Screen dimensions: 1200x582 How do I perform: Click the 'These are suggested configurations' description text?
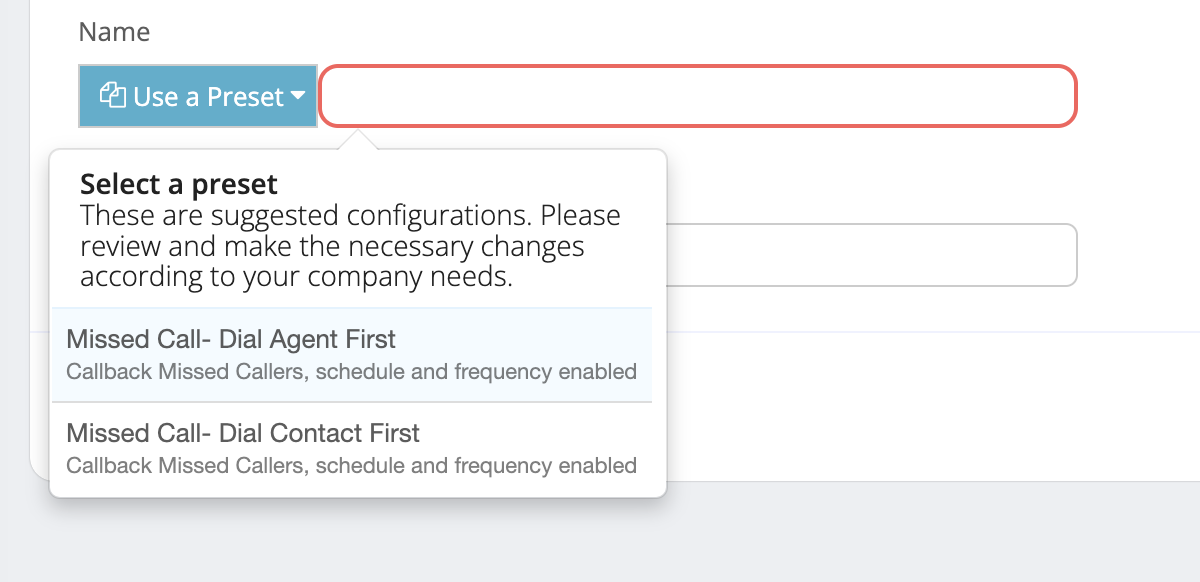(350, 246)
